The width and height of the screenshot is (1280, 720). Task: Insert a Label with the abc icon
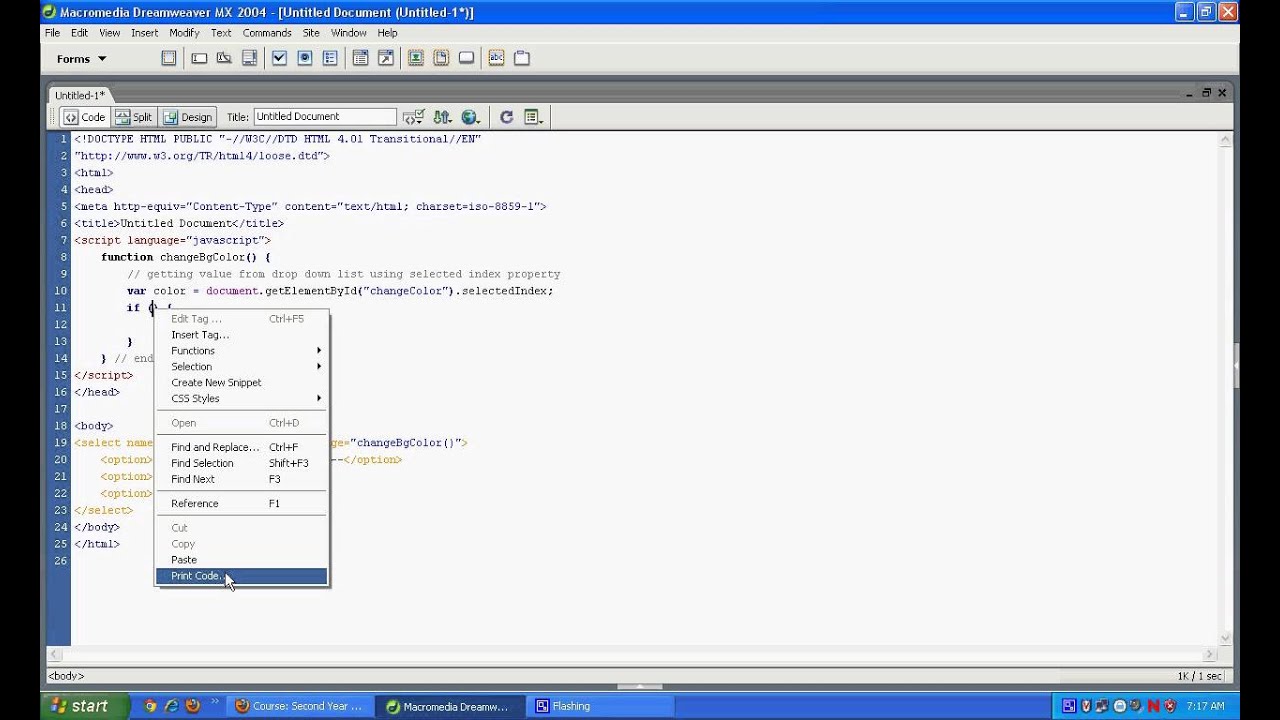tap(496, 58)
